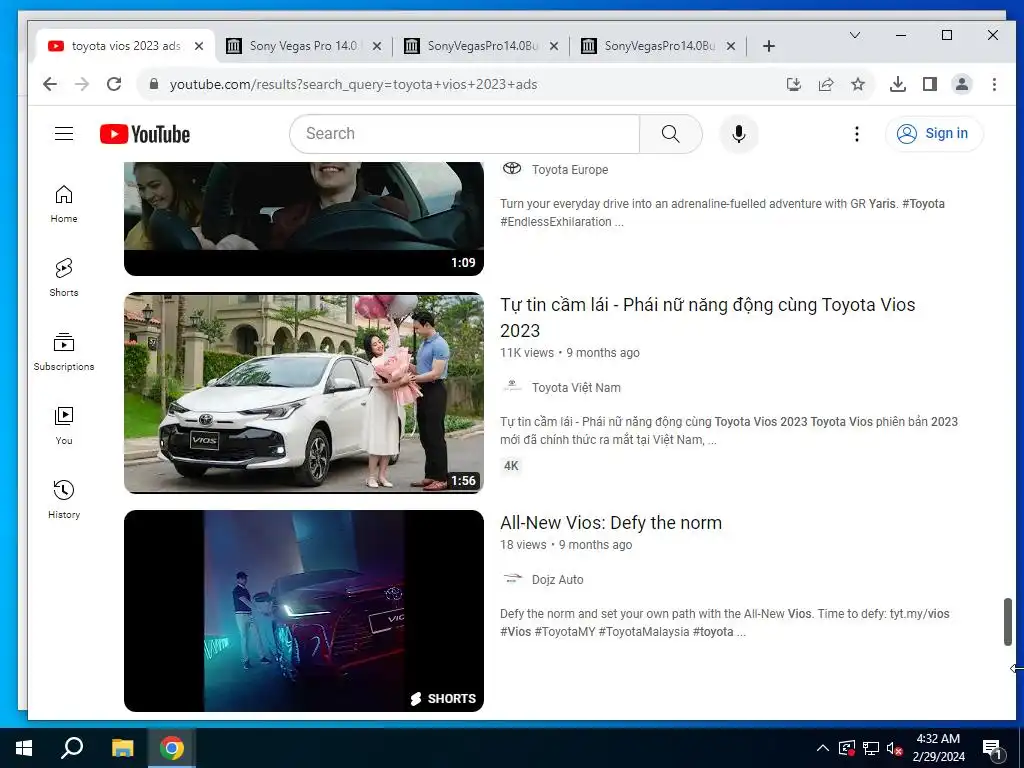
Task: Close the Sony Vegas Pro 14.0 tab
Action: point(377,46)
